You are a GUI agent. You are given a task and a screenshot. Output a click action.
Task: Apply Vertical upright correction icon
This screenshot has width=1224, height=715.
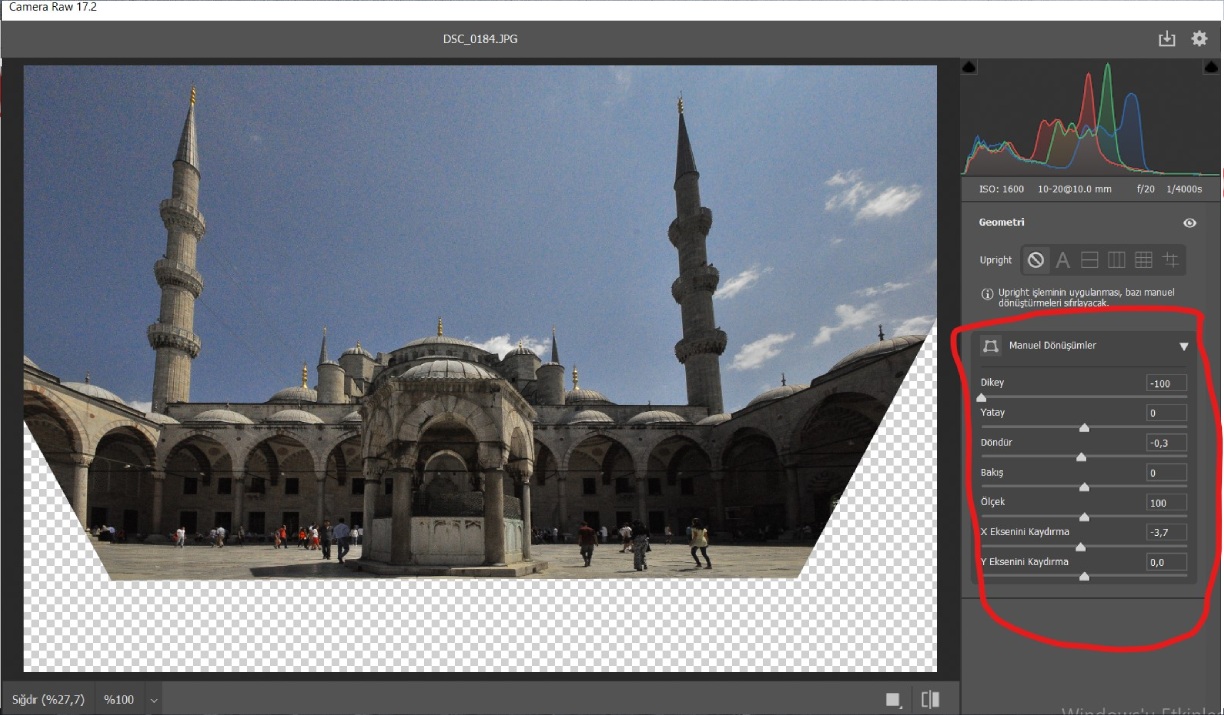point(1116,260)
